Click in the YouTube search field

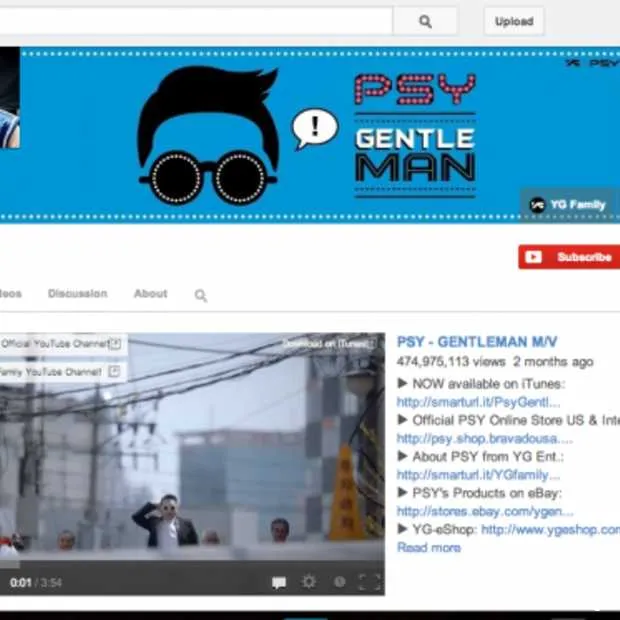[196, 21]
